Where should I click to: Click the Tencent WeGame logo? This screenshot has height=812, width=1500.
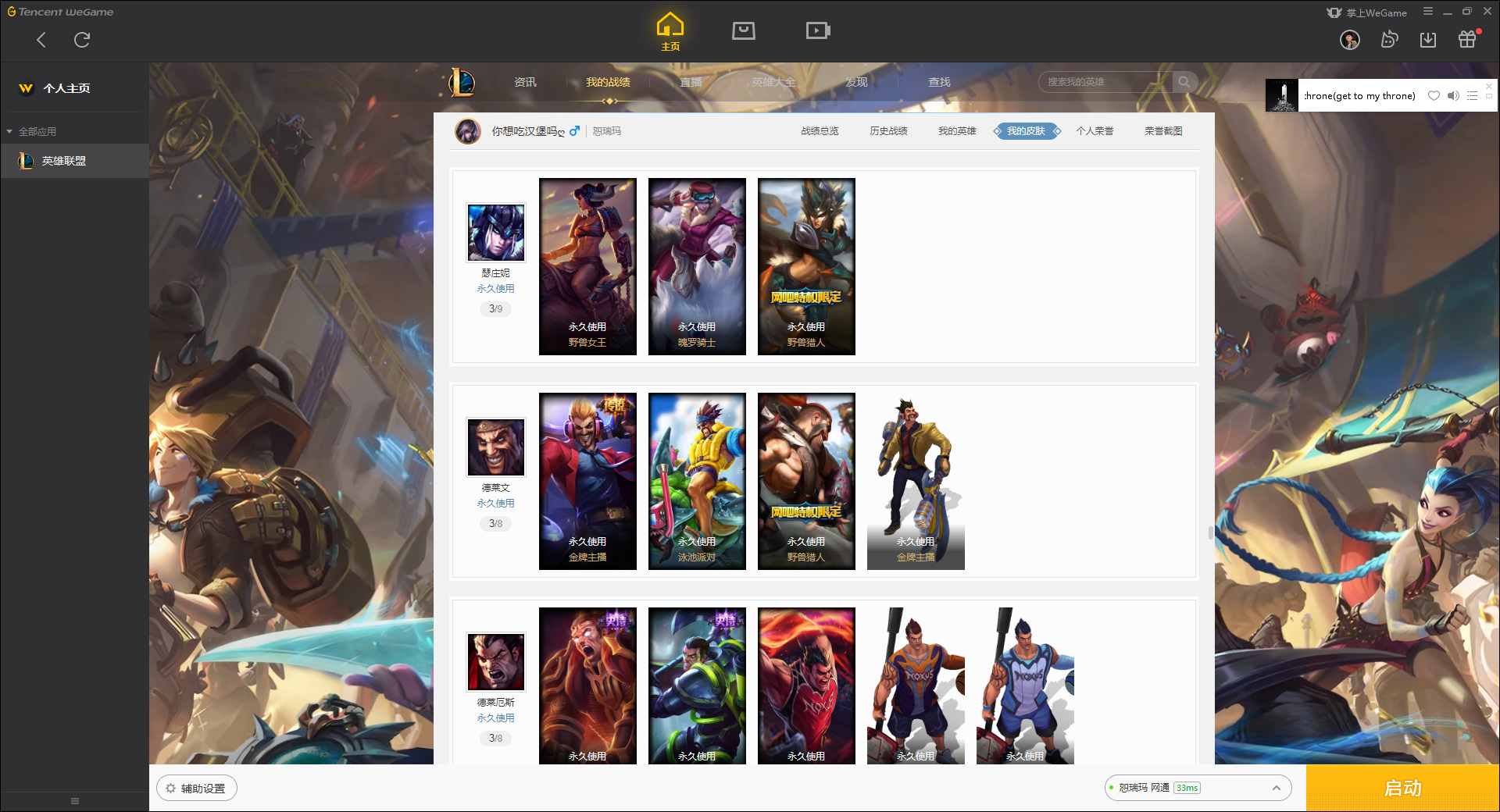pos(60,12)
